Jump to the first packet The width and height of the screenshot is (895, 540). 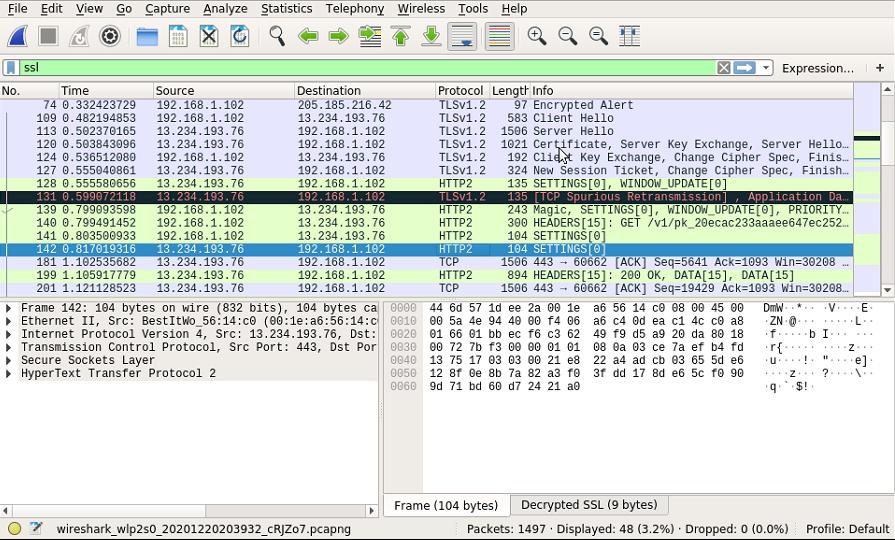pos(401,36)
